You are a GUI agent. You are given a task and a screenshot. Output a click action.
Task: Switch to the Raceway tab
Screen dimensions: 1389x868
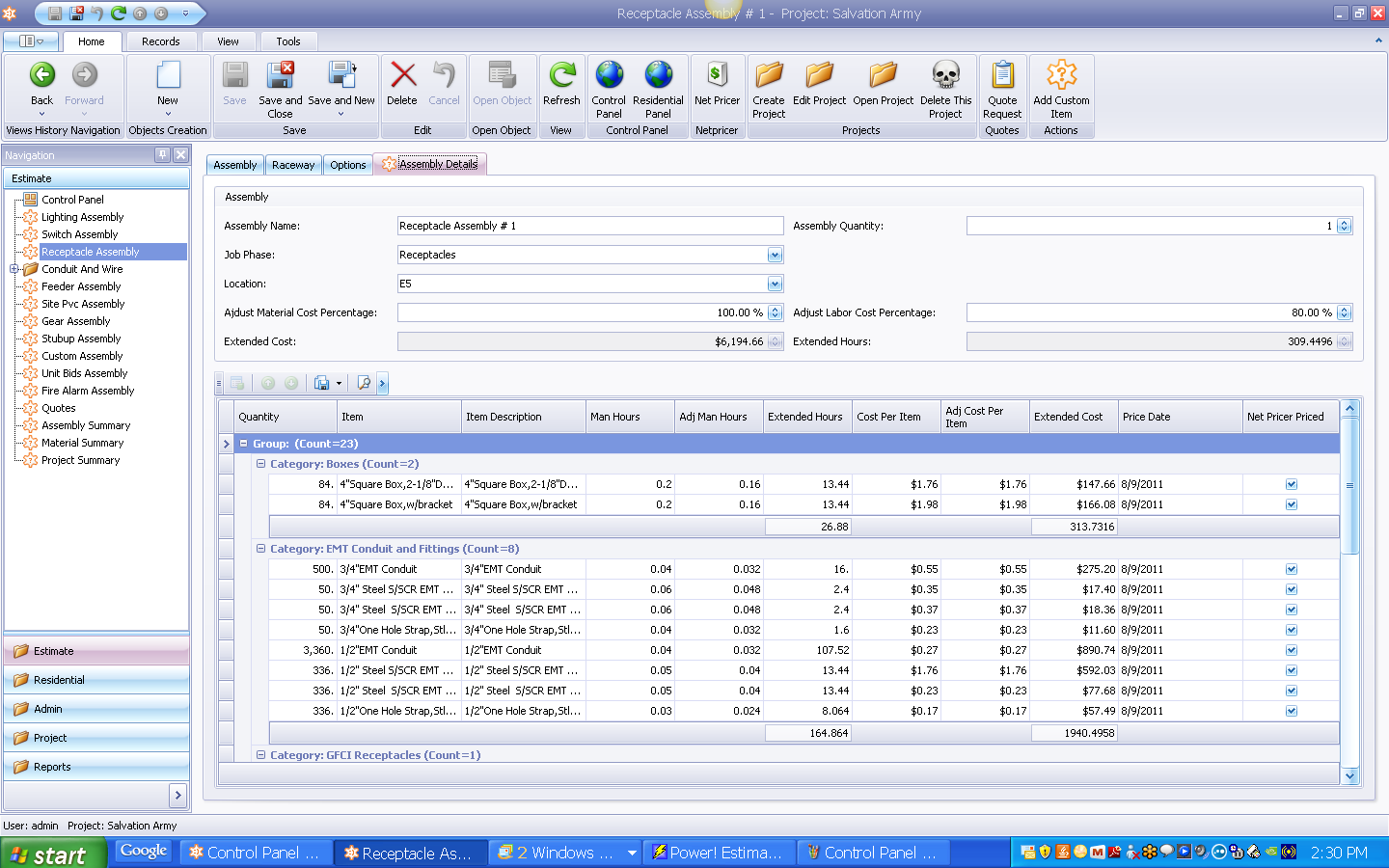(292, 164)
